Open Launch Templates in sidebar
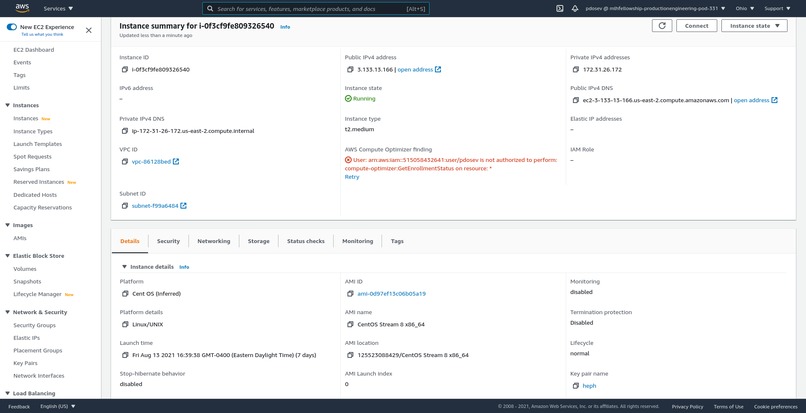This screenshot has height=413, width=806. tap(38, 144)
